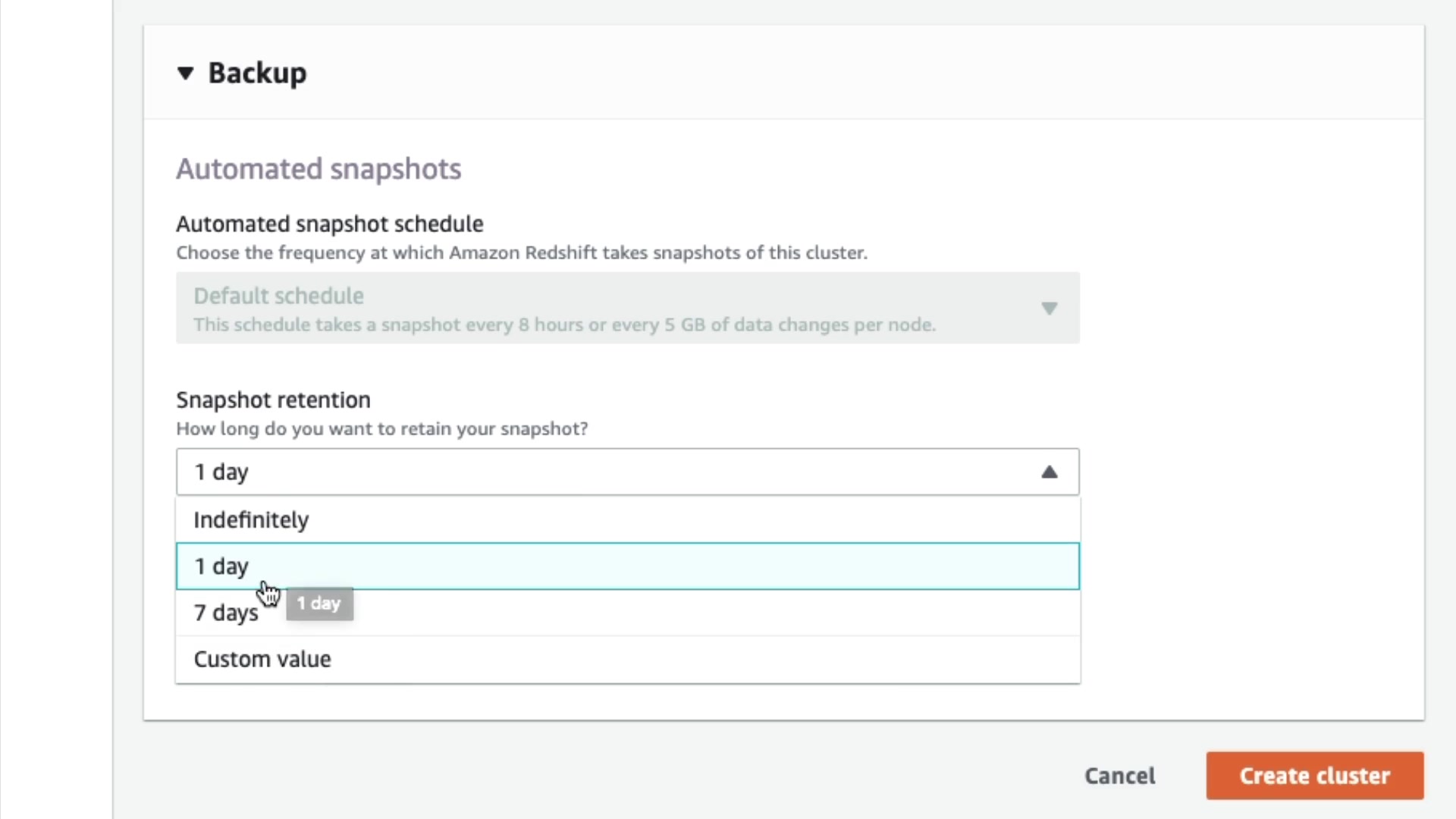This screenshot has height=819, width=1456.
Task: Pick Custom value from the retention list
Action: pos(262,659)
